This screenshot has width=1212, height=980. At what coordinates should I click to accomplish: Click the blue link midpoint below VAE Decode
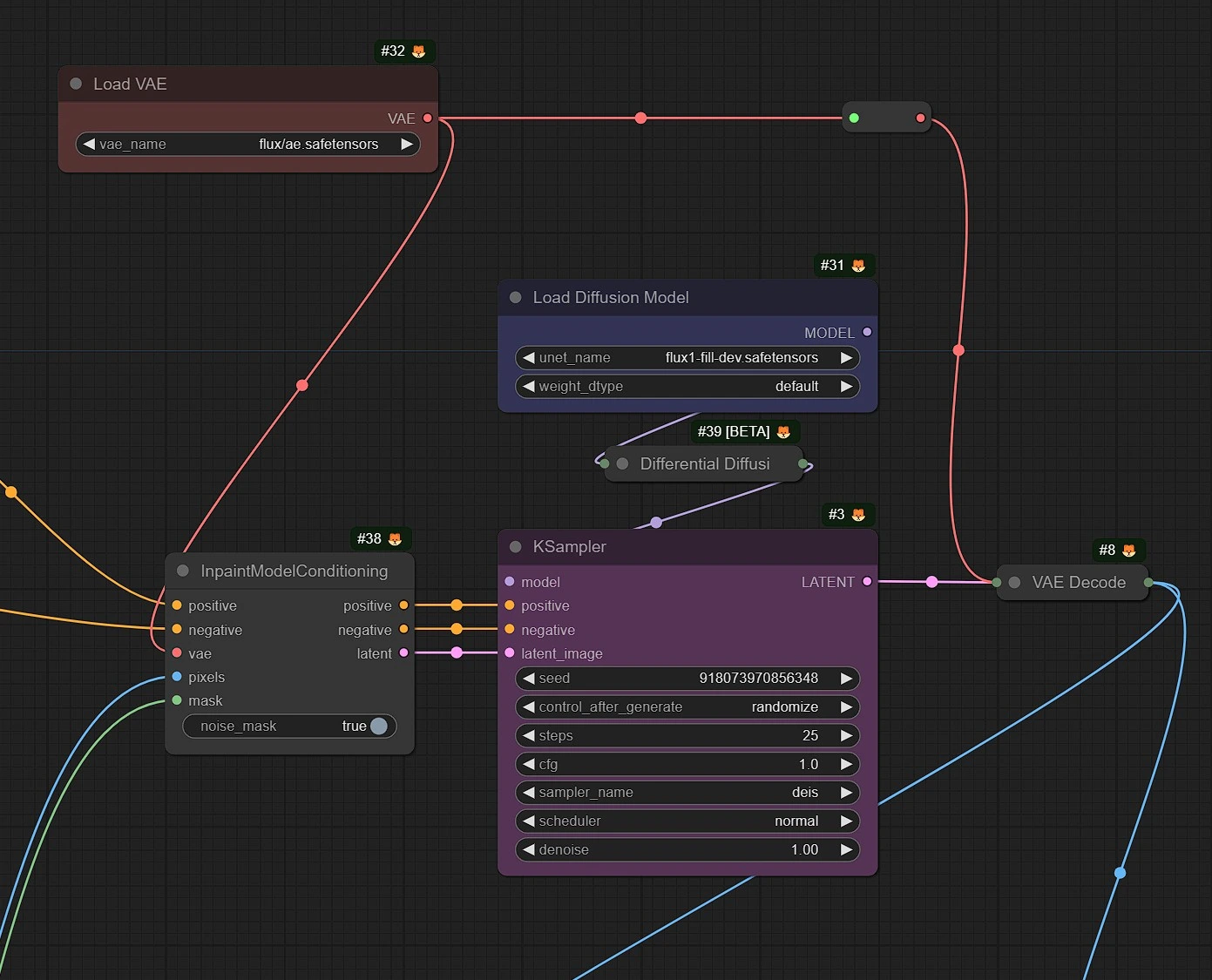[1120, 872]
